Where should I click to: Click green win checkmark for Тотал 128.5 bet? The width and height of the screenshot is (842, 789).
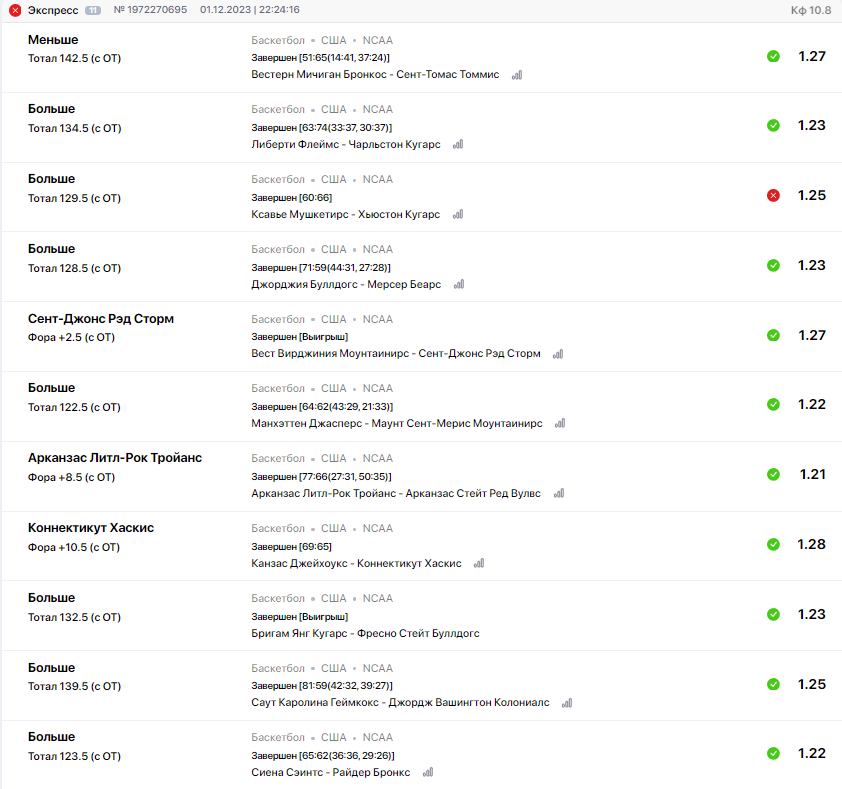pos(773,265)
